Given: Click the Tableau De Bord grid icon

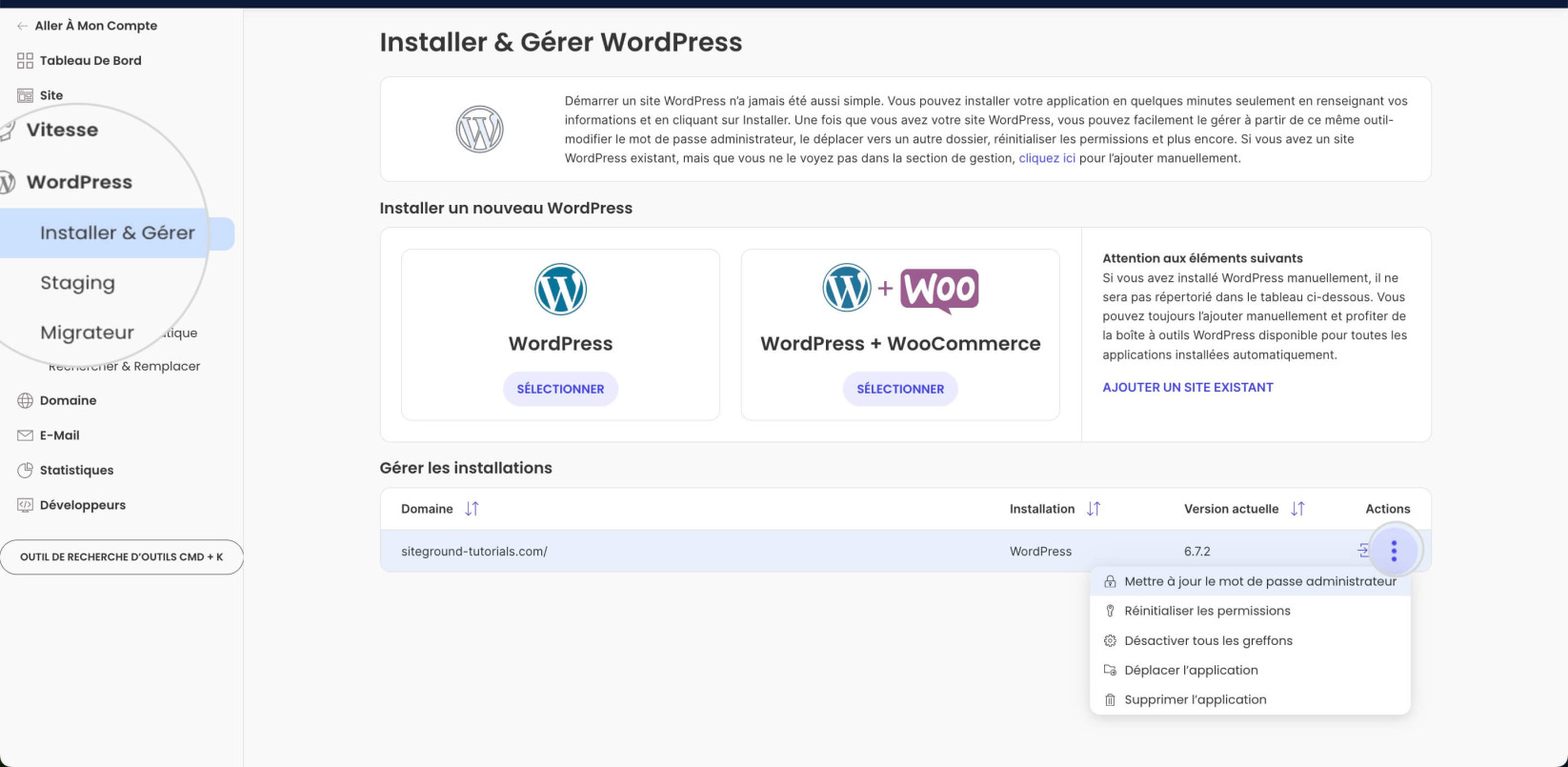Looking at the screenshot, I should (x=25, y=61).
